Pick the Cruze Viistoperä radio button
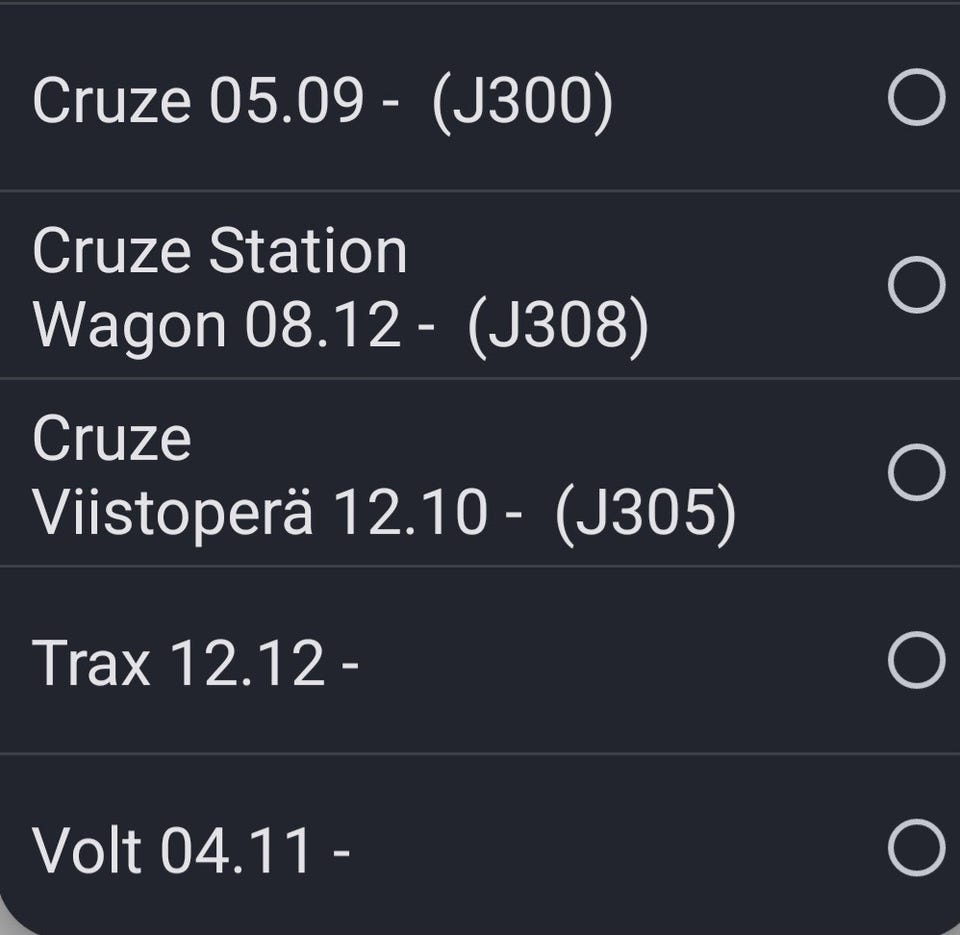This screenshot has width=960, height=935. pyautogui.click(x=915, y=472)
